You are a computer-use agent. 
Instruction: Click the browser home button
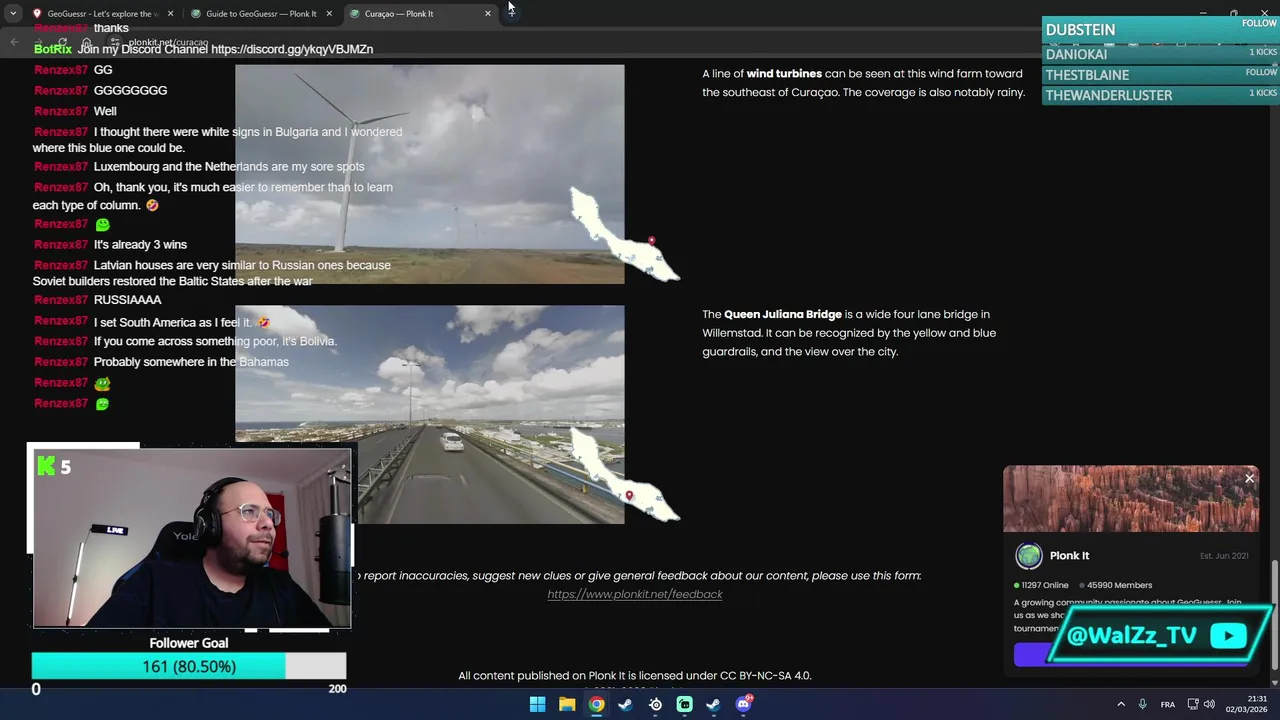pyautogui.click(x=86, y=42)
